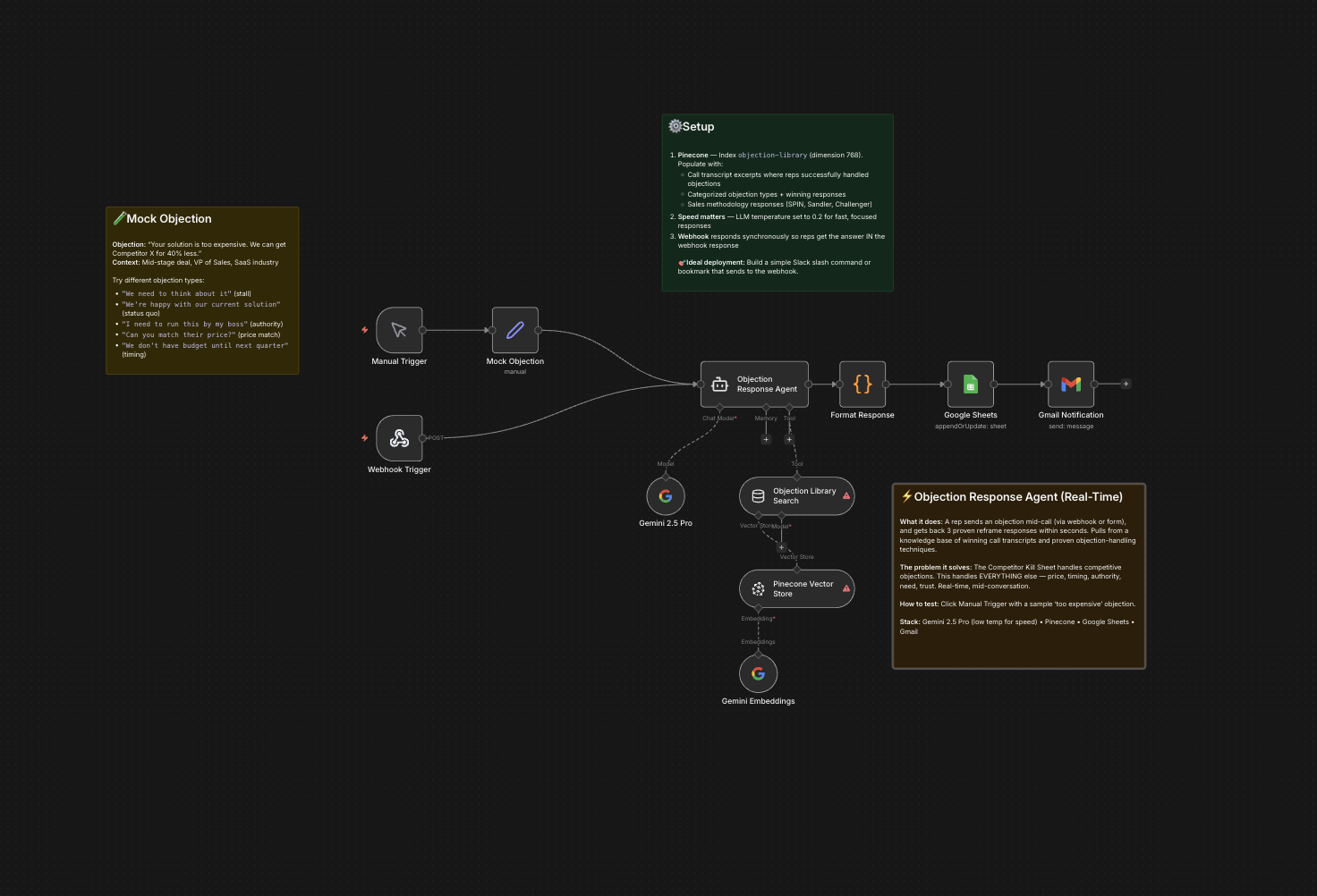Click the plus under the Vector Store connector
The width and height of the screenshot is (1317, 896).
tap(781, 547)
